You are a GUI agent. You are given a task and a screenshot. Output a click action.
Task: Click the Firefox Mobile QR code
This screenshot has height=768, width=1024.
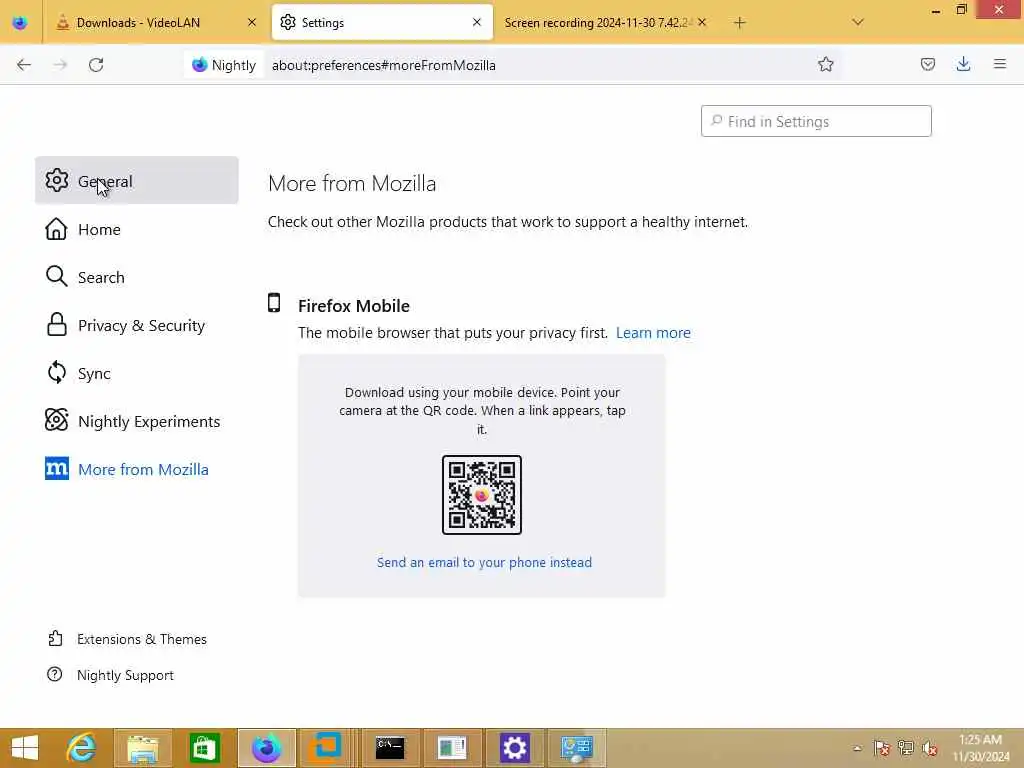tap(482, 495)
